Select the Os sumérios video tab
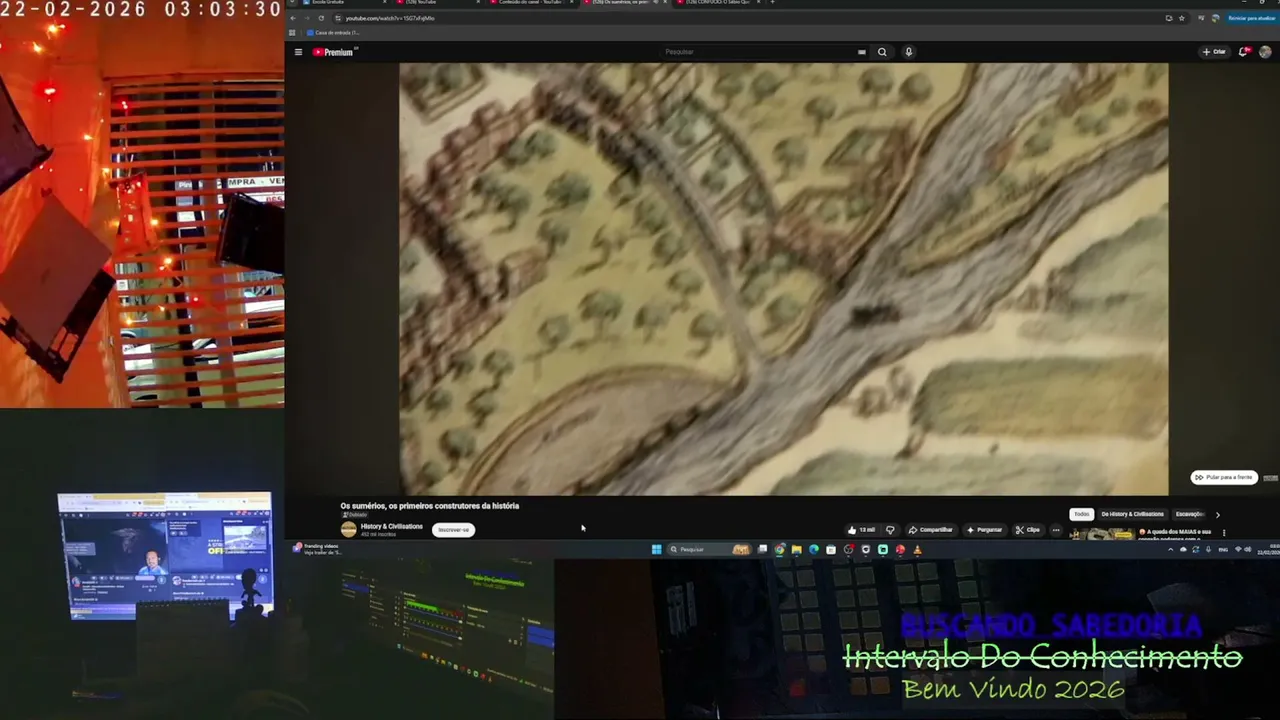Image resolution: width=1280 pixels, height=720 pixels. coord(625,3)
